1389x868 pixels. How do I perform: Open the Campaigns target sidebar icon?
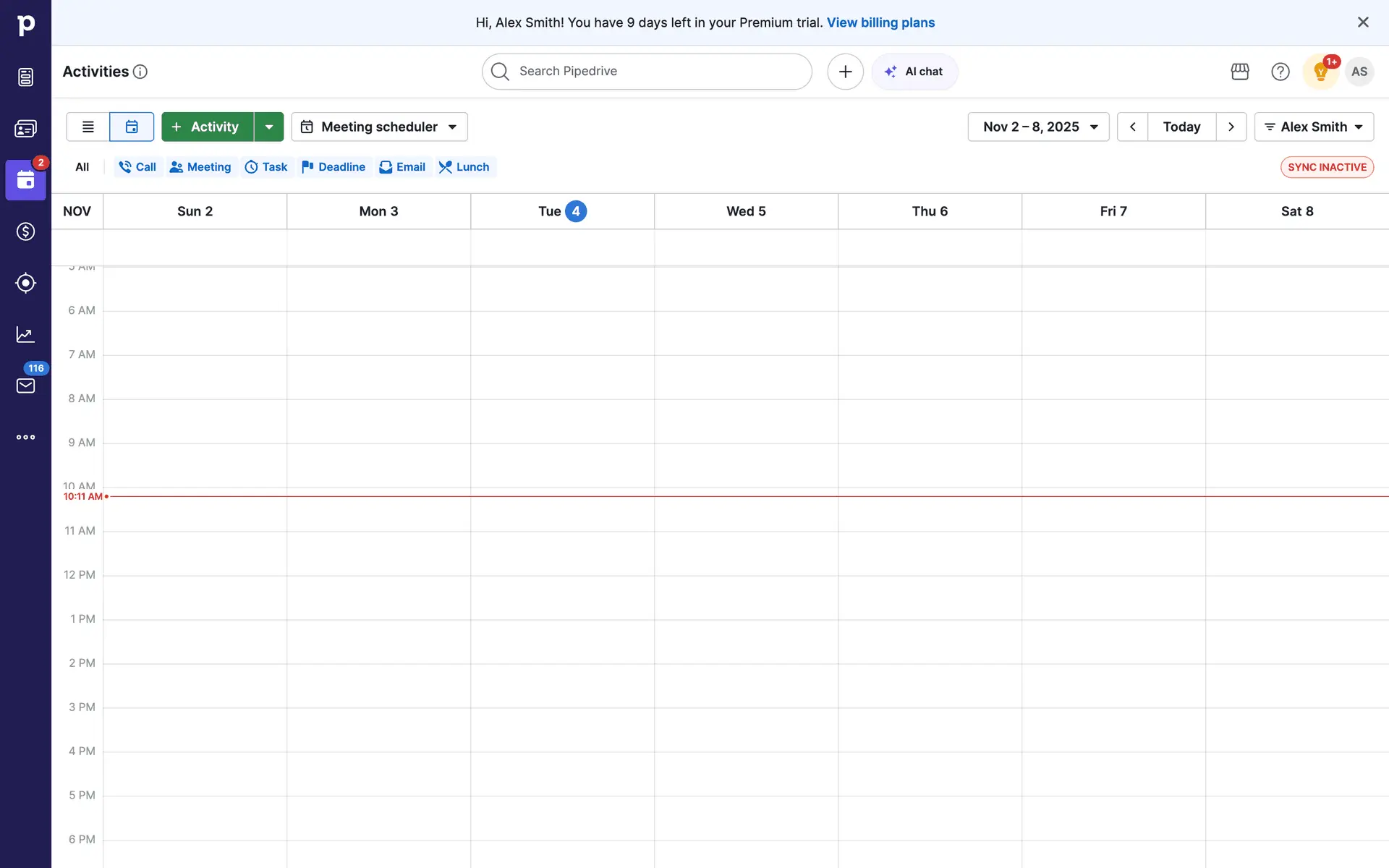point(25,283)
